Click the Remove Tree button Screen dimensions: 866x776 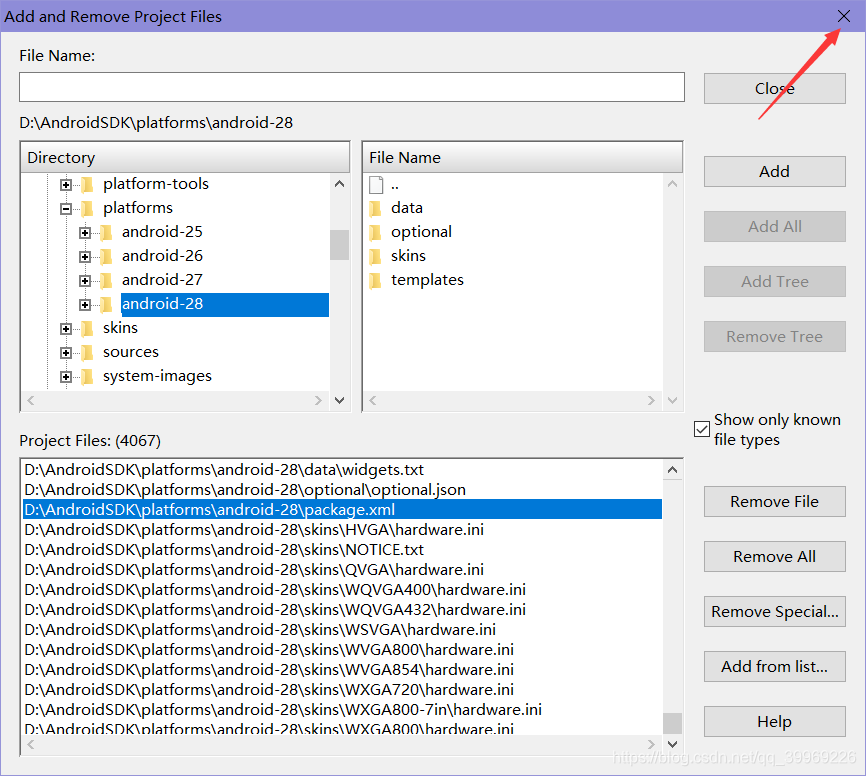click(x=774, y=336)
